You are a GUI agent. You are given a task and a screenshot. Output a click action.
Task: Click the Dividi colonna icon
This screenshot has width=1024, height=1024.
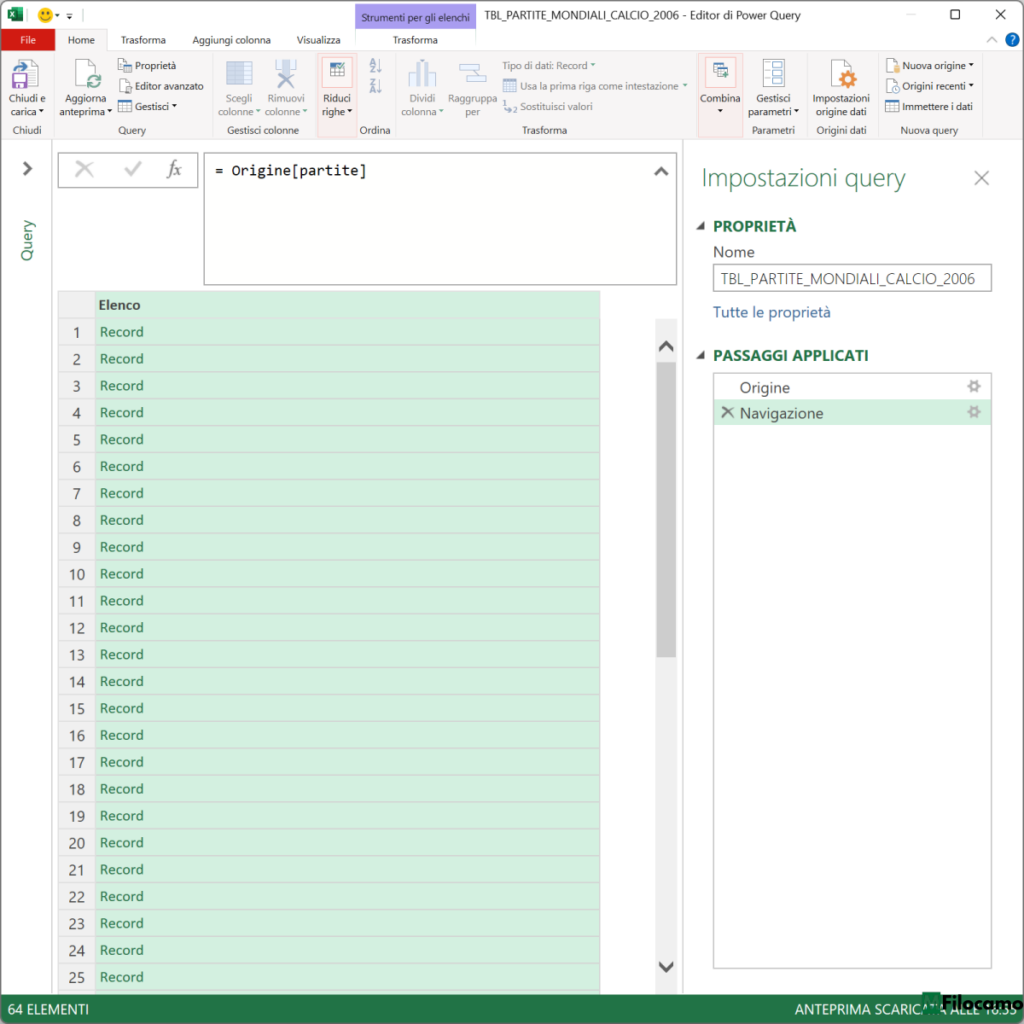pos(422,74)
